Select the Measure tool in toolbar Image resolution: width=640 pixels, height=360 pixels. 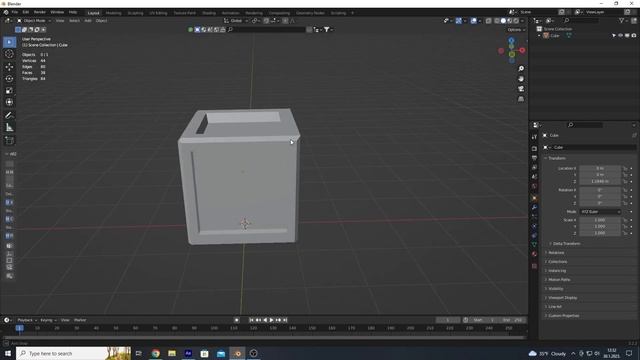9,127
